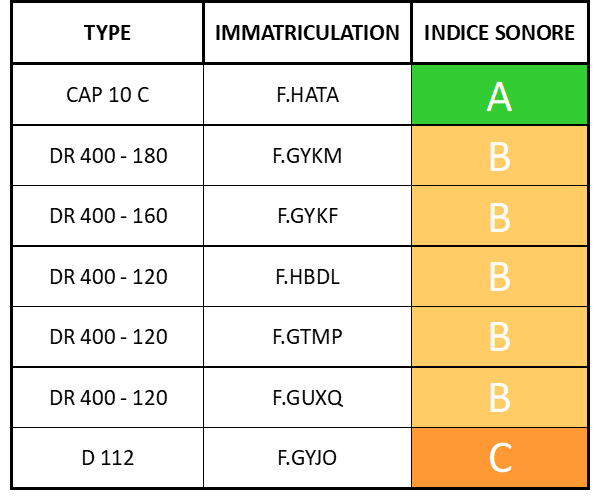Image resolution: width=601 pixels, height=498 pixels.
Task: Select the CAP 10 C cell
Action: [x=108, y=96]
